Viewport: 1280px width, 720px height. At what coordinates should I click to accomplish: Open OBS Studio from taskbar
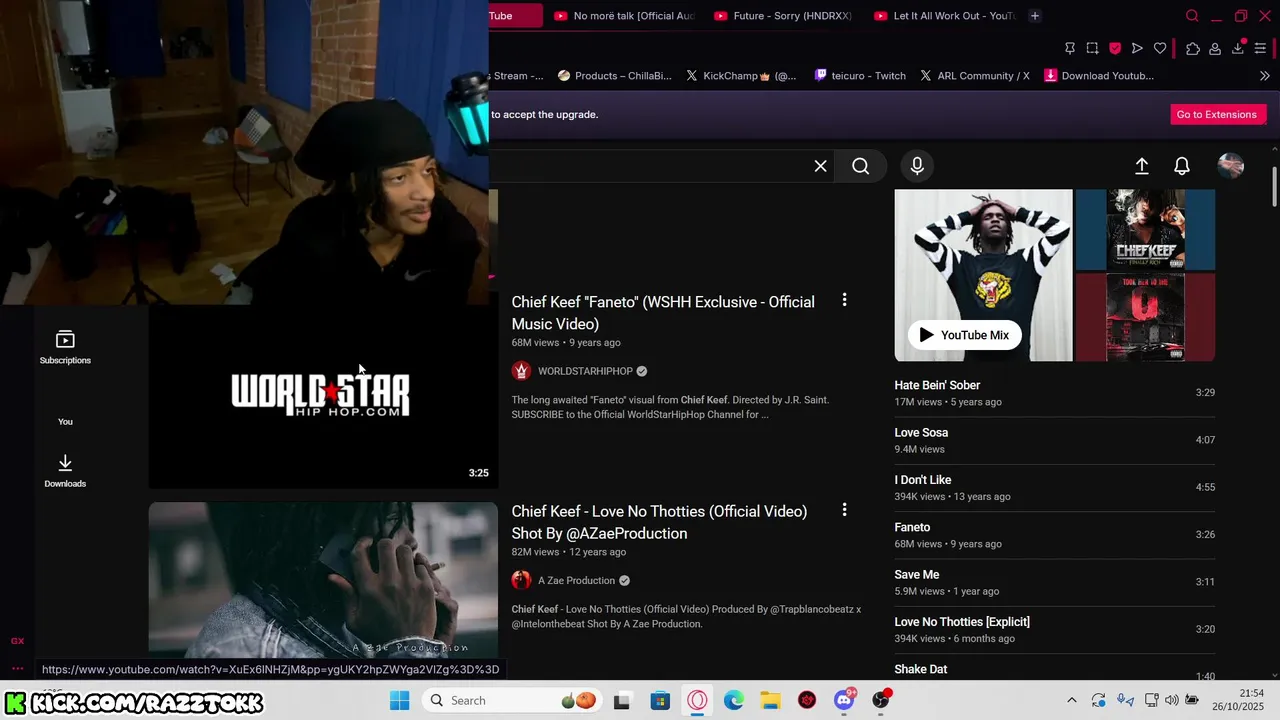pyautogui.click(x=880, y=700)
